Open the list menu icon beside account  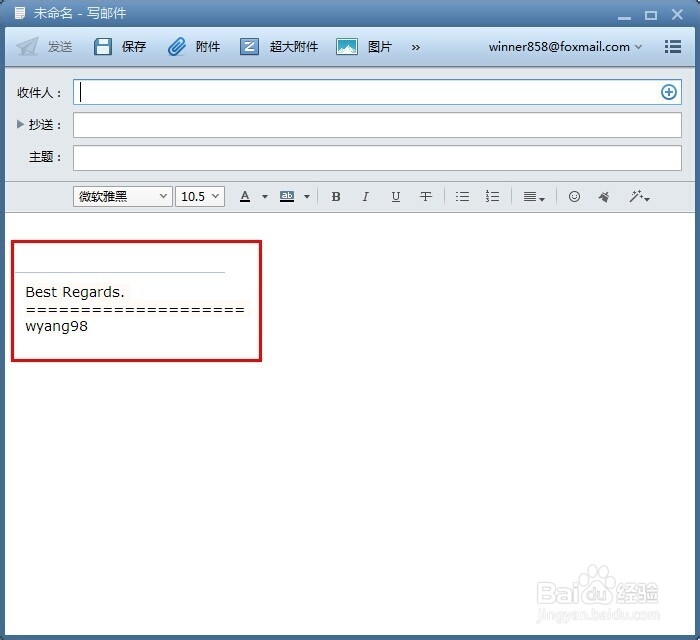[672, 46]
